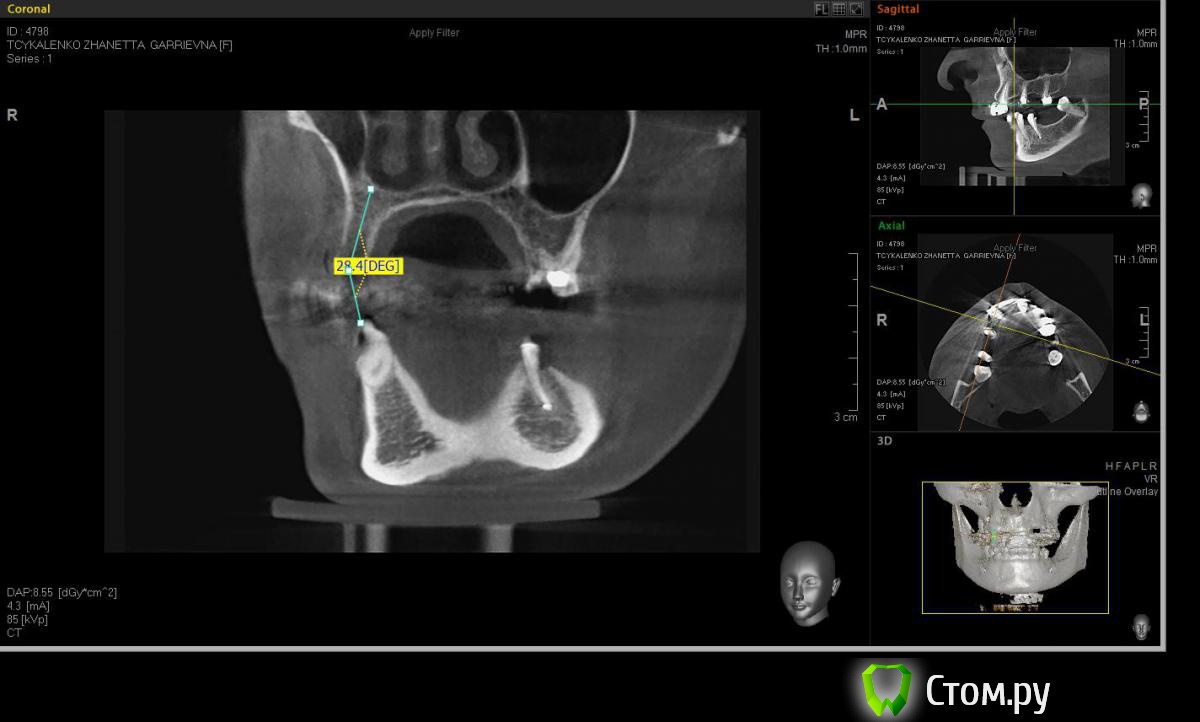Select the Sagittal panel title
Image resolution: width=1200 pixels, height=722 pixels.
(x=898, y=9)
